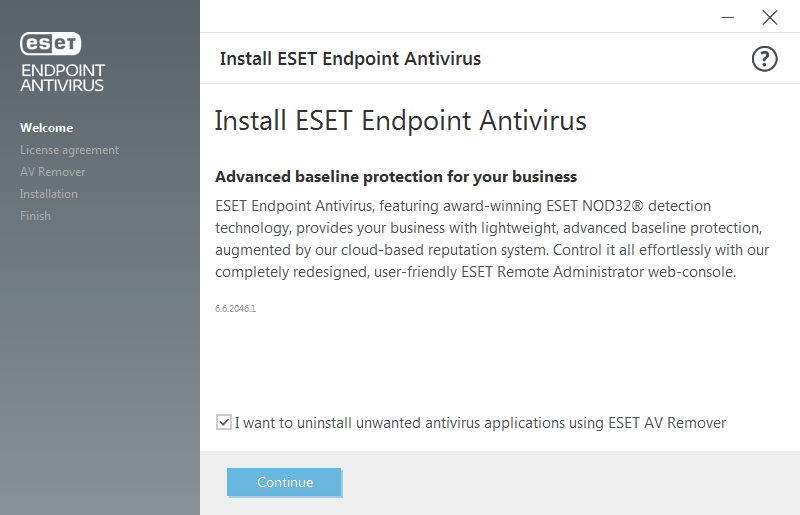Minimize the installer window
The width and height of the screenshot is (800, 515).
click(727, 17)
